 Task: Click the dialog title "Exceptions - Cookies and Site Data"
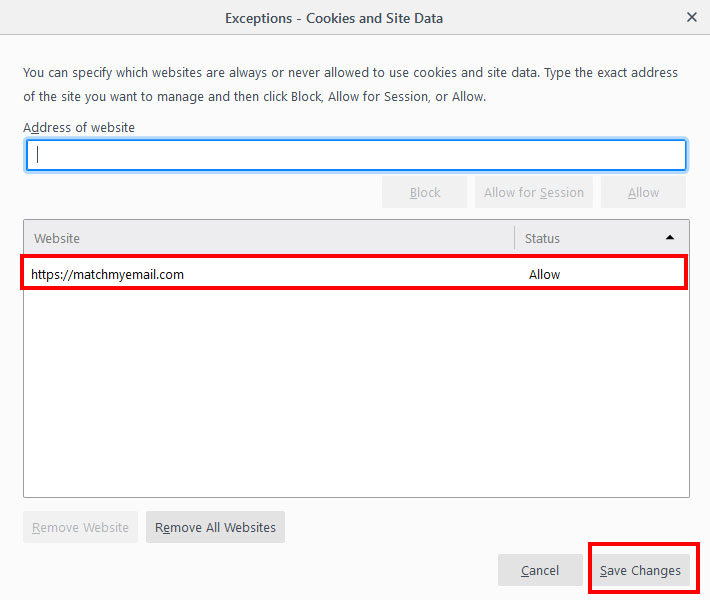pyautogui.click(x=334, y=18)
